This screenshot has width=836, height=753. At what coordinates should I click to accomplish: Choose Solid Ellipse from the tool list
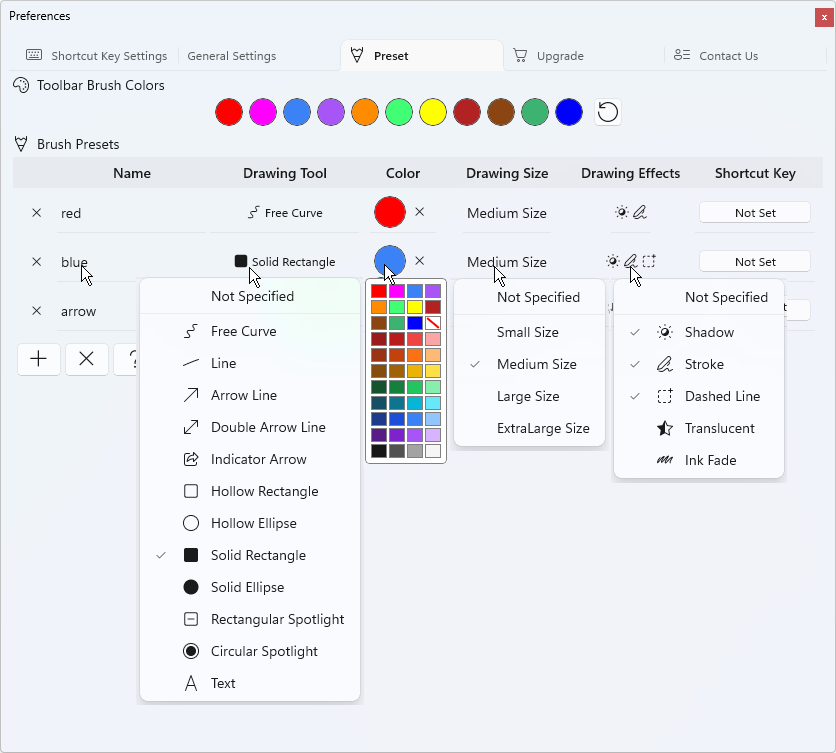(250, 587)
